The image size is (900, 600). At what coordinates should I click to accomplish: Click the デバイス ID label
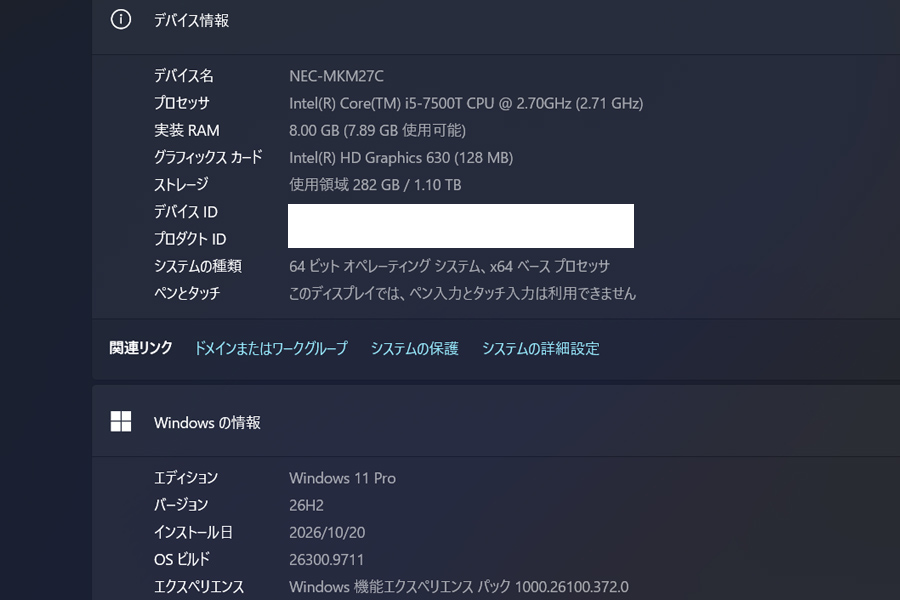coord(185,212)
